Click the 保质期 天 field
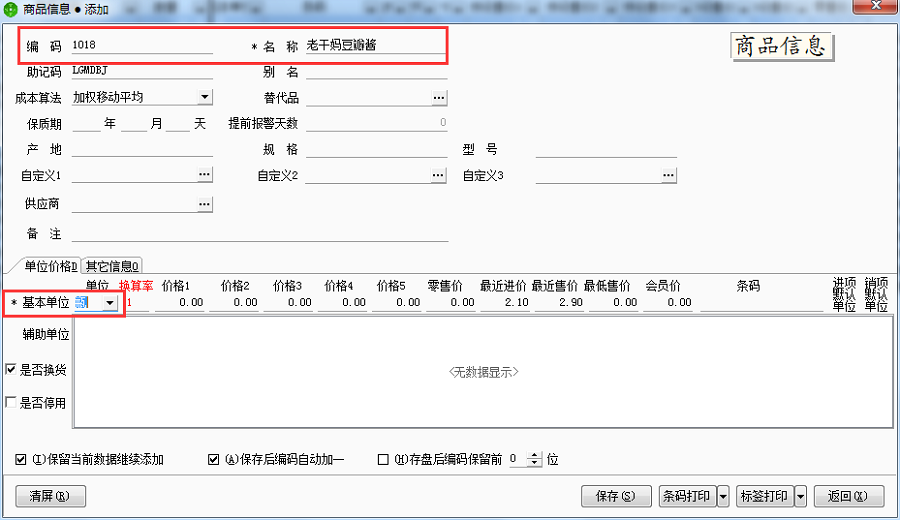 click(x=178, y=123)
